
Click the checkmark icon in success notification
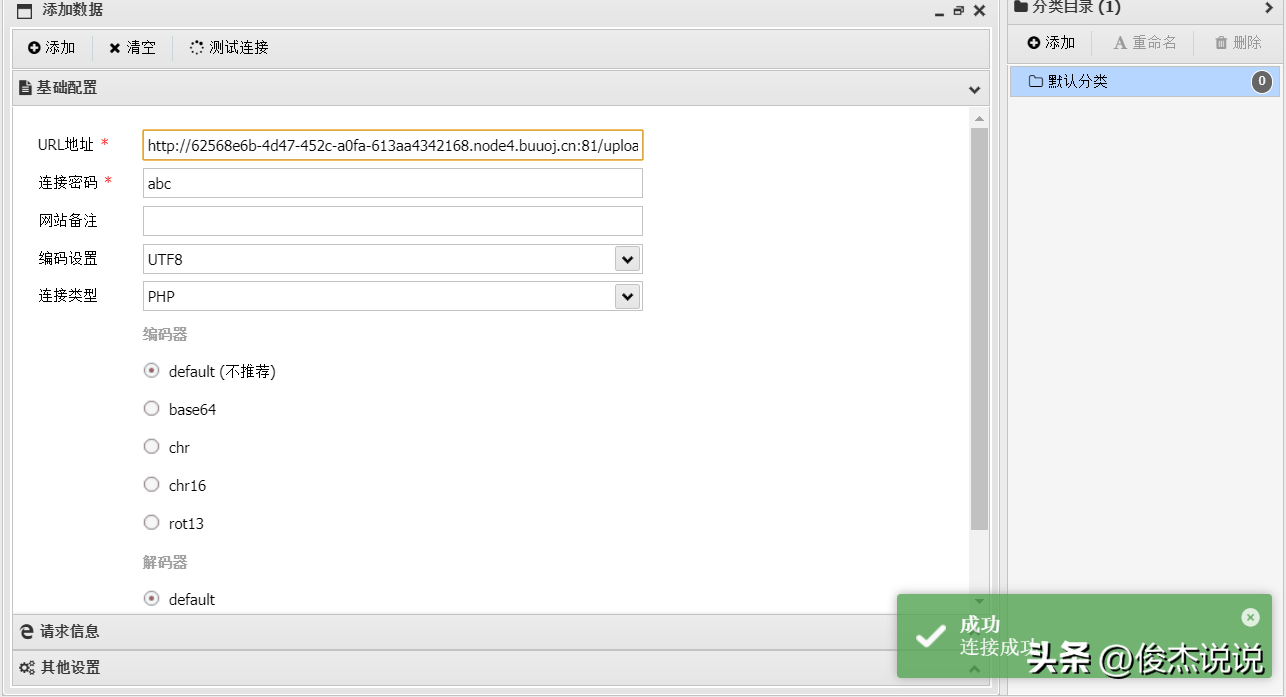point(931,635)
